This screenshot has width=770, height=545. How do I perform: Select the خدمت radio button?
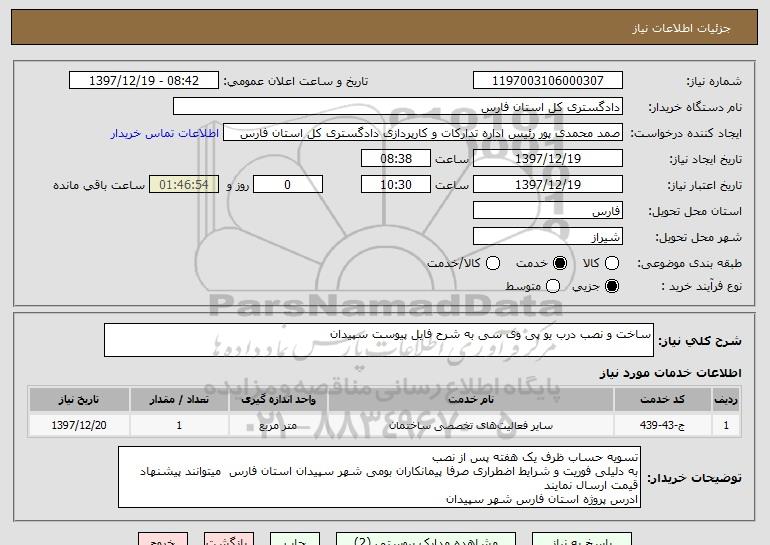[x=560, y=263]
